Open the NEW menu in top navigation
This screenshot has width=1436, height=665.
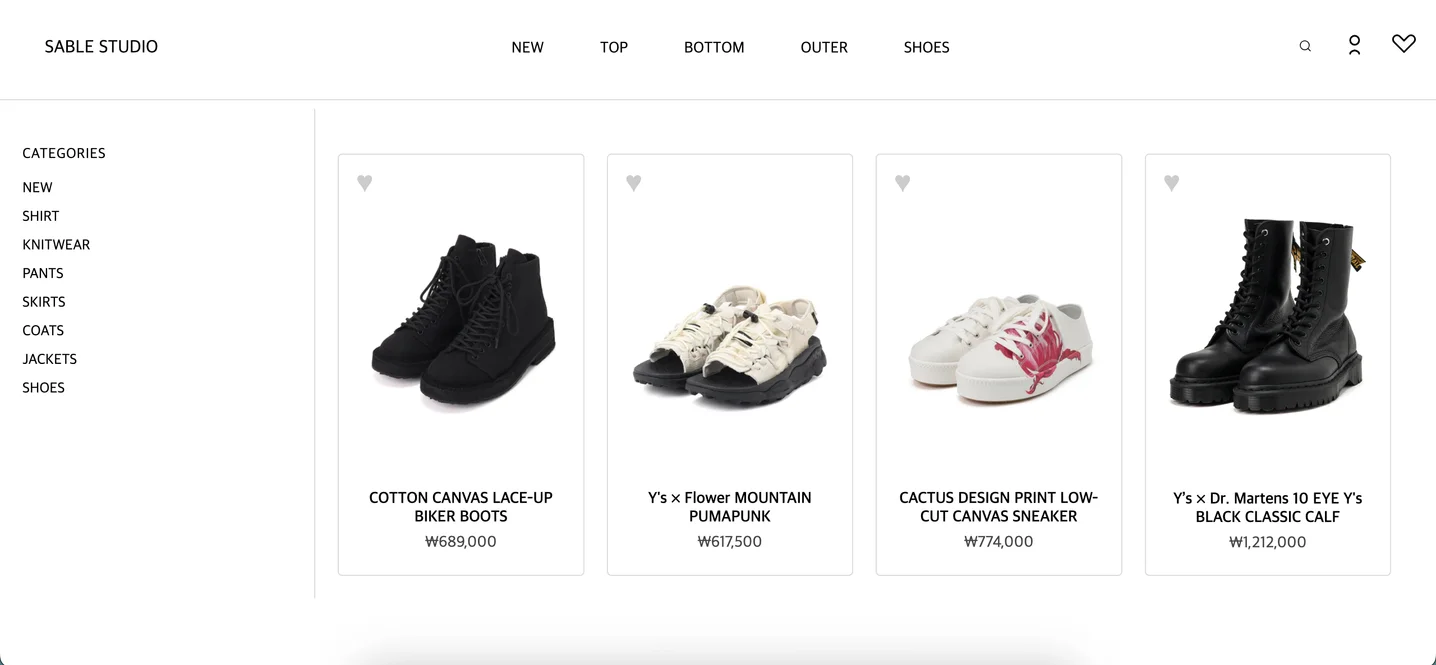tap(528, 47)
